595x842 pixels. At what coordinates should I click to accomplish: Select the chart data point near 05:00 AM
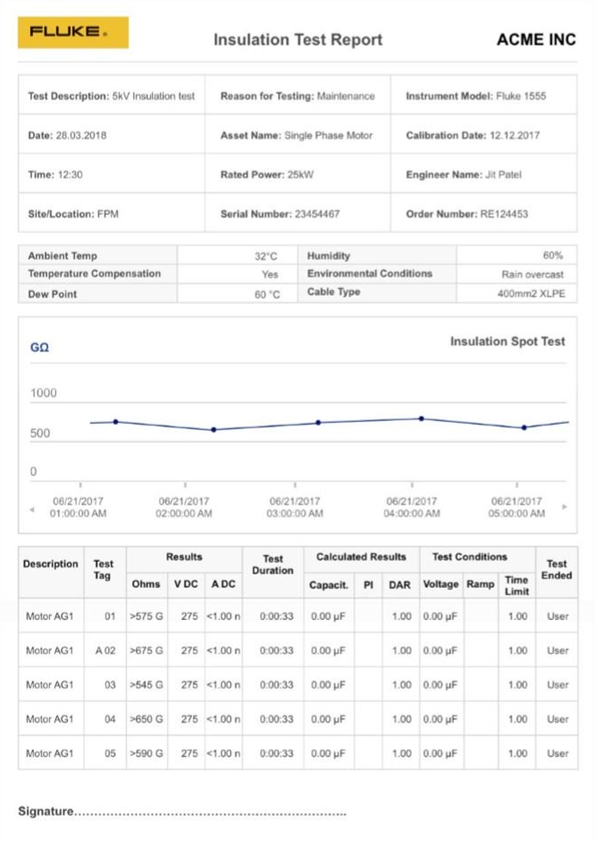pos(524,427)
